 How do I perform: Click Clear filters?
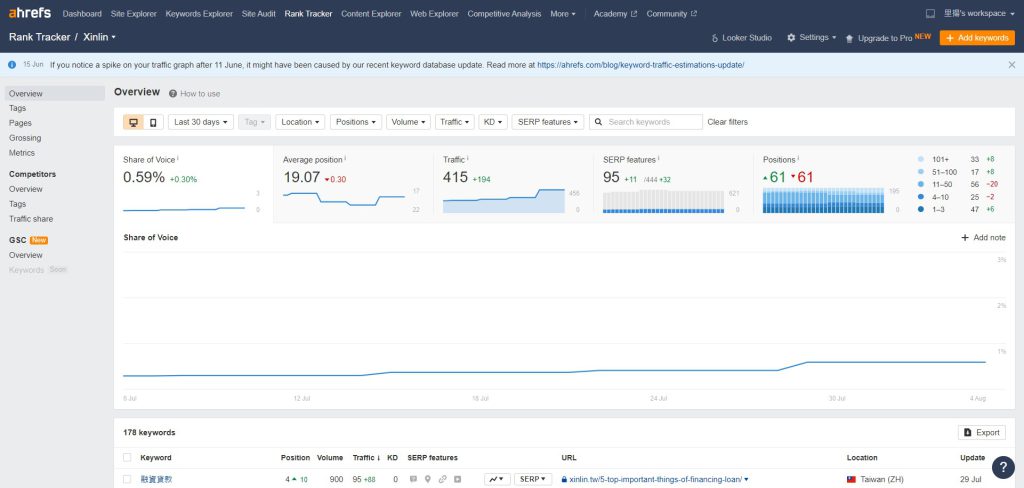click(728, 122)
